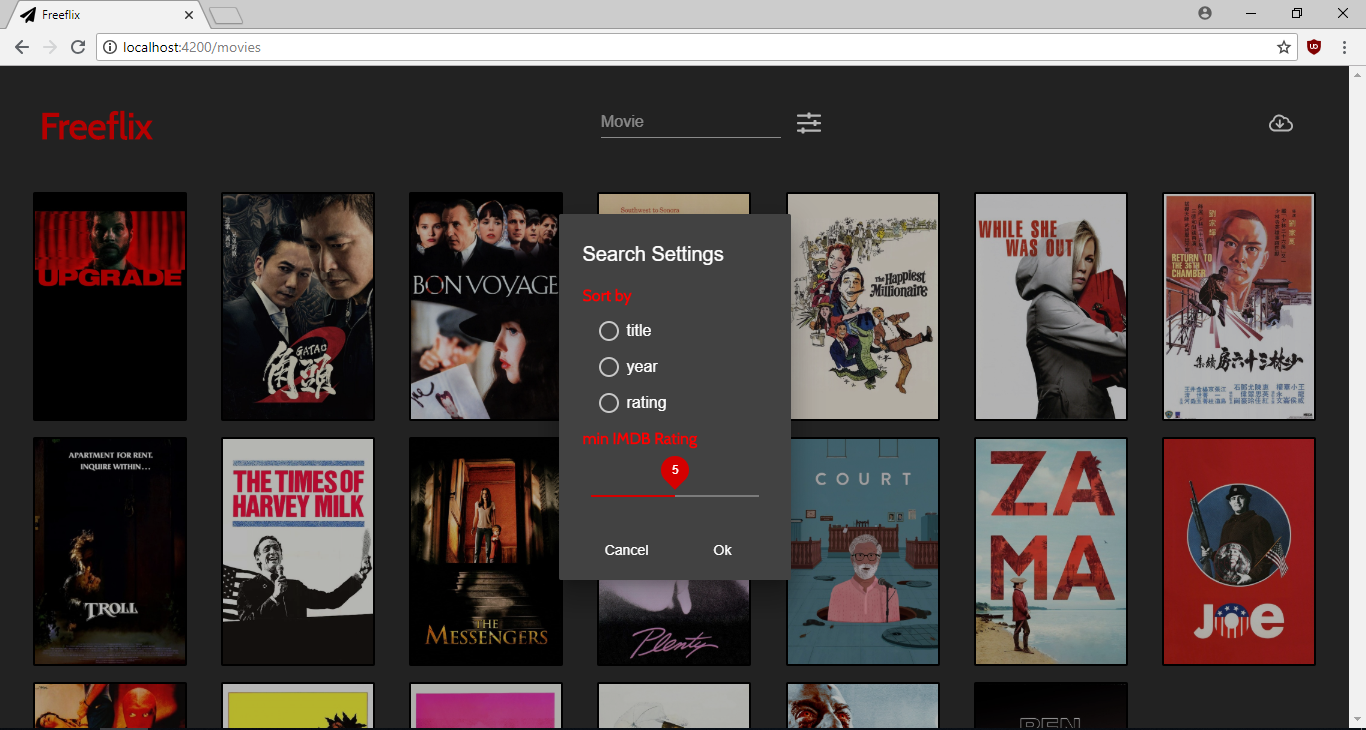Select sort by rating radio button
The width and height of the screenshot is (1366, 730).
pyautogui.click(x=608, y=403)
